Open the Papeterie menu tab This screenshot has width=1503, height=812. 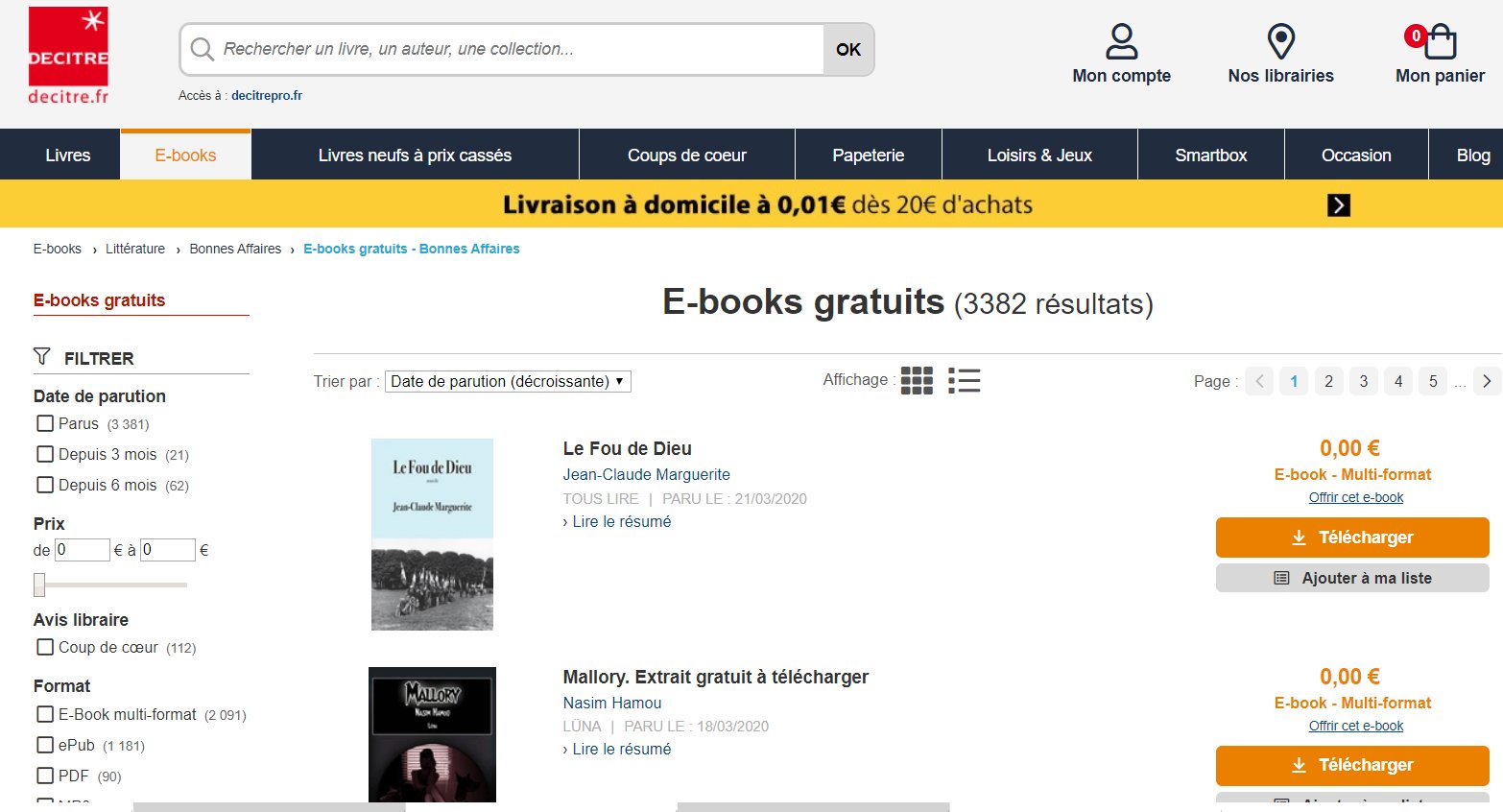[868, 155]
